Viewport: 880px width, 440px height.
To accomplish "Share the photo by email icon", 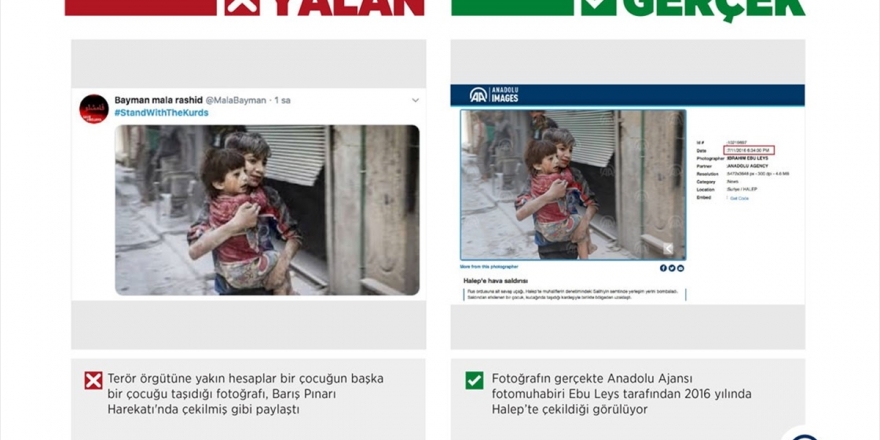I will 680,268.
